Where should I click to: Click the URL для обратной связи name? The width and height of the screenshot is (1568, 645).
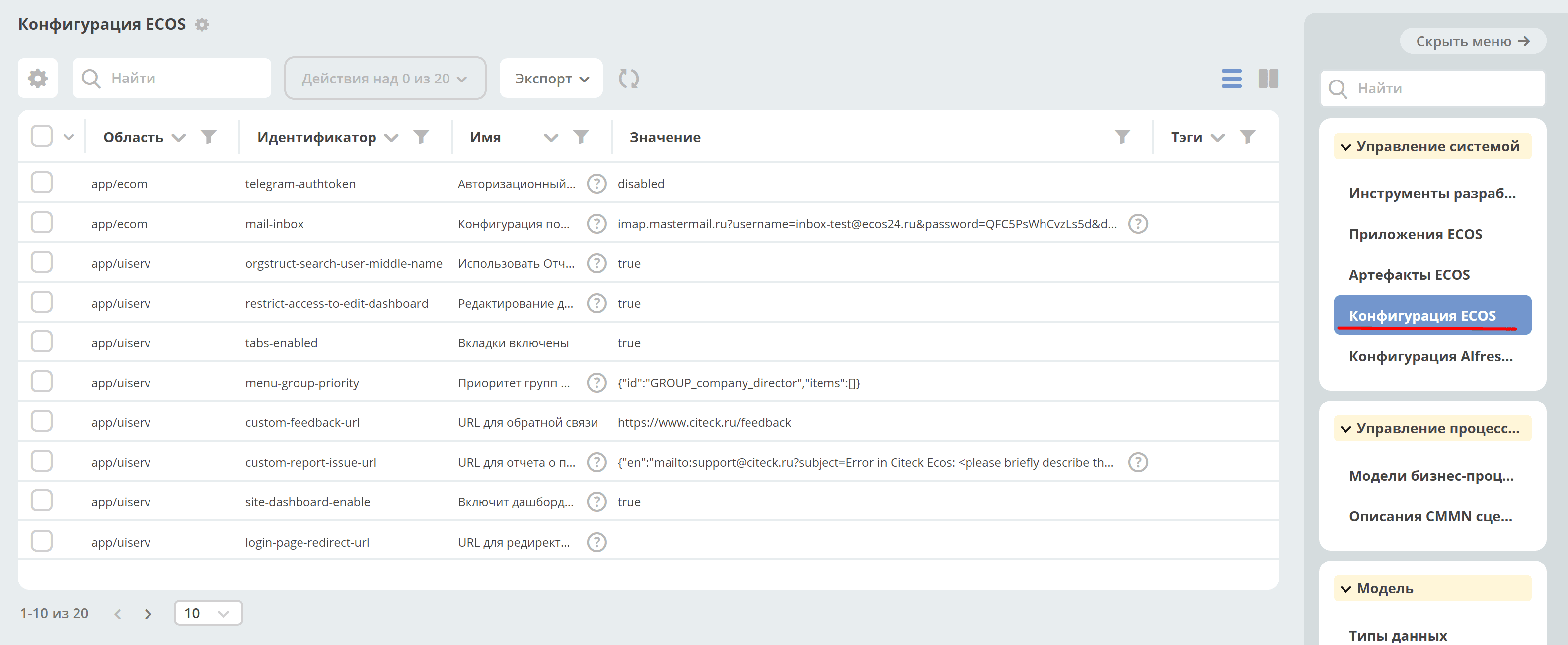[528, 423]
